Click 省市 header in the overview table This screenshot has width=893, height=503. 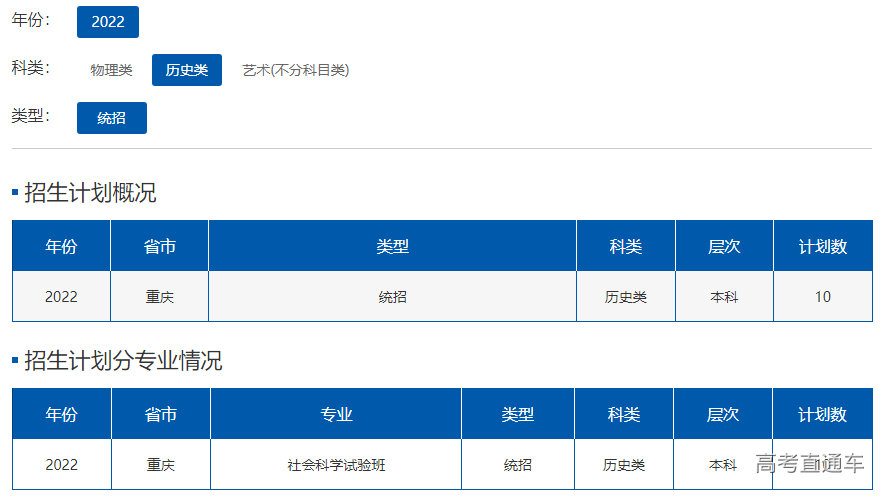[159, 247]
